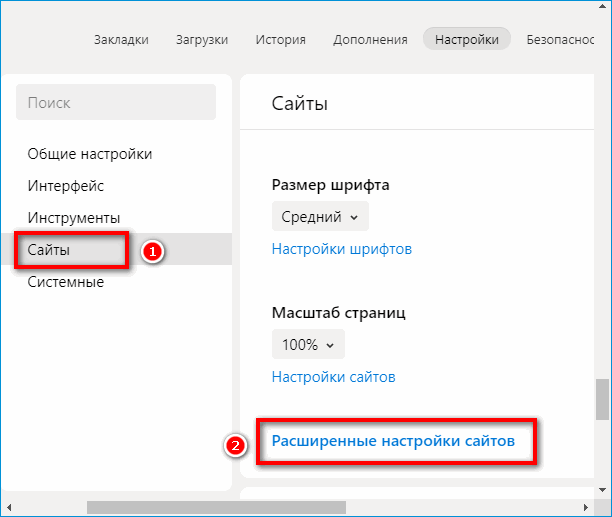The image size is (612, 517).
Task: Select Сайты in the sidebar
Action: [49, 250]
